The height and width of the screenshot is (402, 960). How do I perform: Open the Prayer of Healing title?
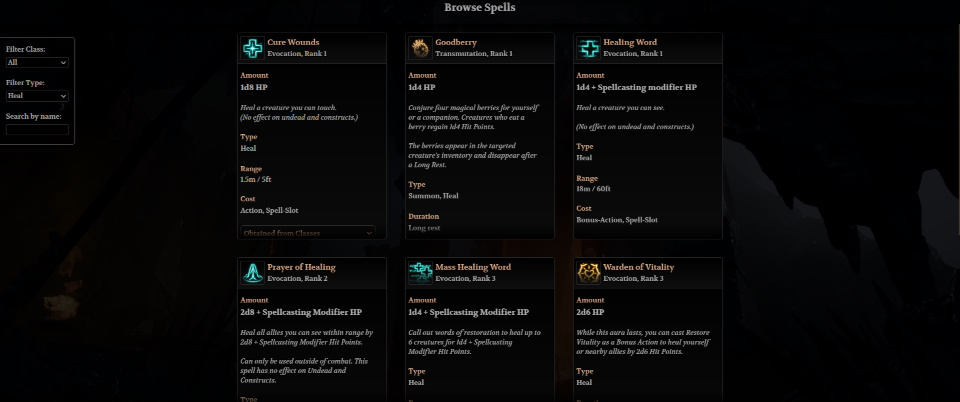coord(301,267)
